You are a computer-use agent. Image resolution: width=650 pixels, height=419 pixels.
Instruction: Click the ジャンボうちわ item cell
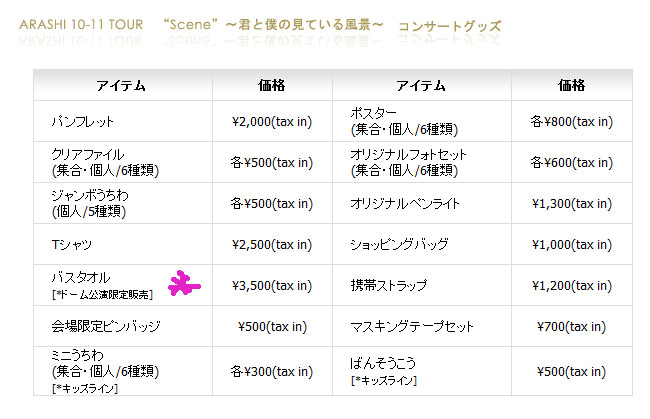click(123, 203)
